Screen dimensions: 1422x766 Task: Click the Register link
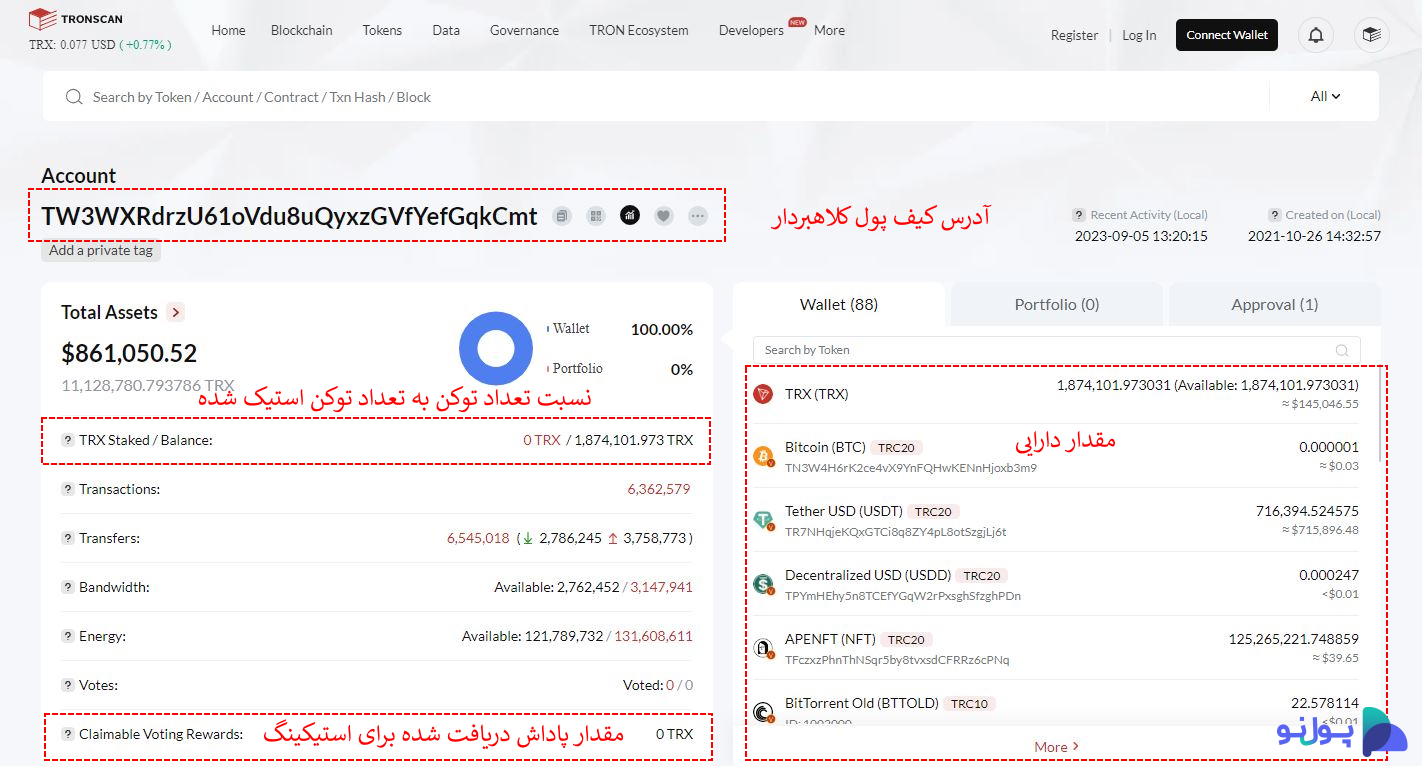point(1075,35)
